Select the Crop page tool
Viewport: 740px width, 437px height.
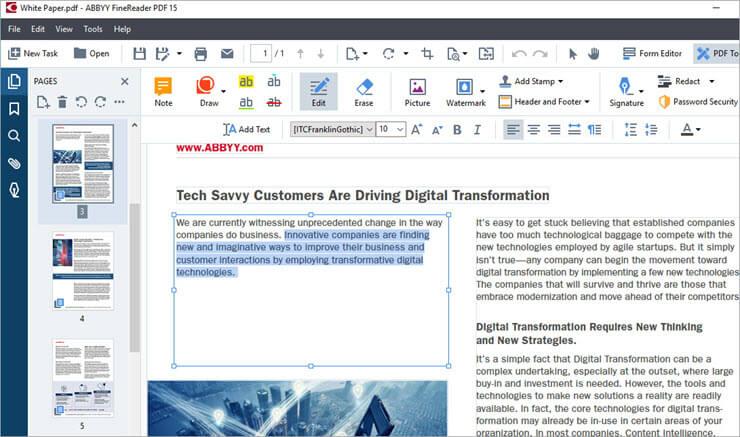427,54
